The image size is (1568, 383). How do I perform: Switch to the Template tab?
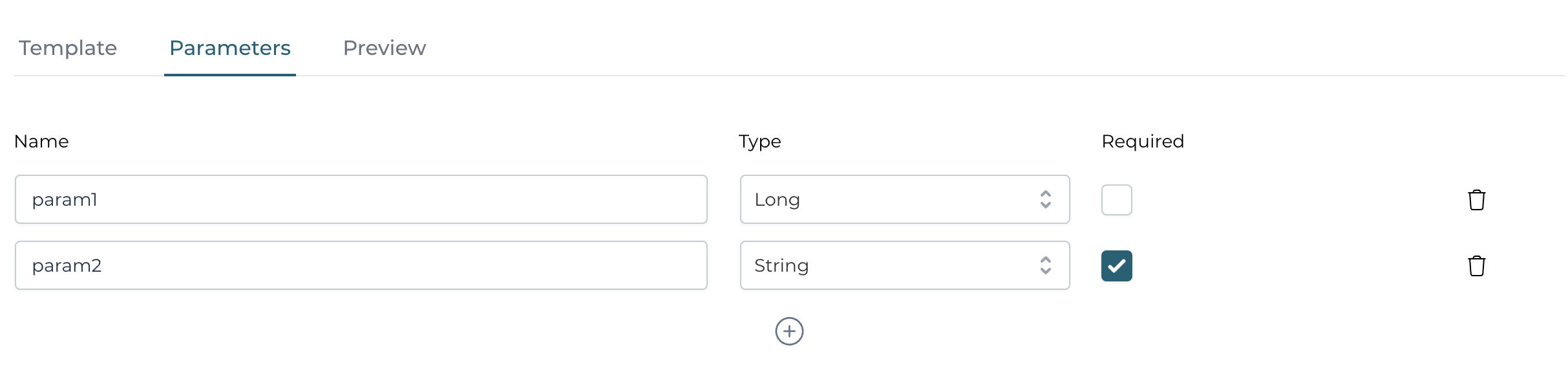coord(67,48)
